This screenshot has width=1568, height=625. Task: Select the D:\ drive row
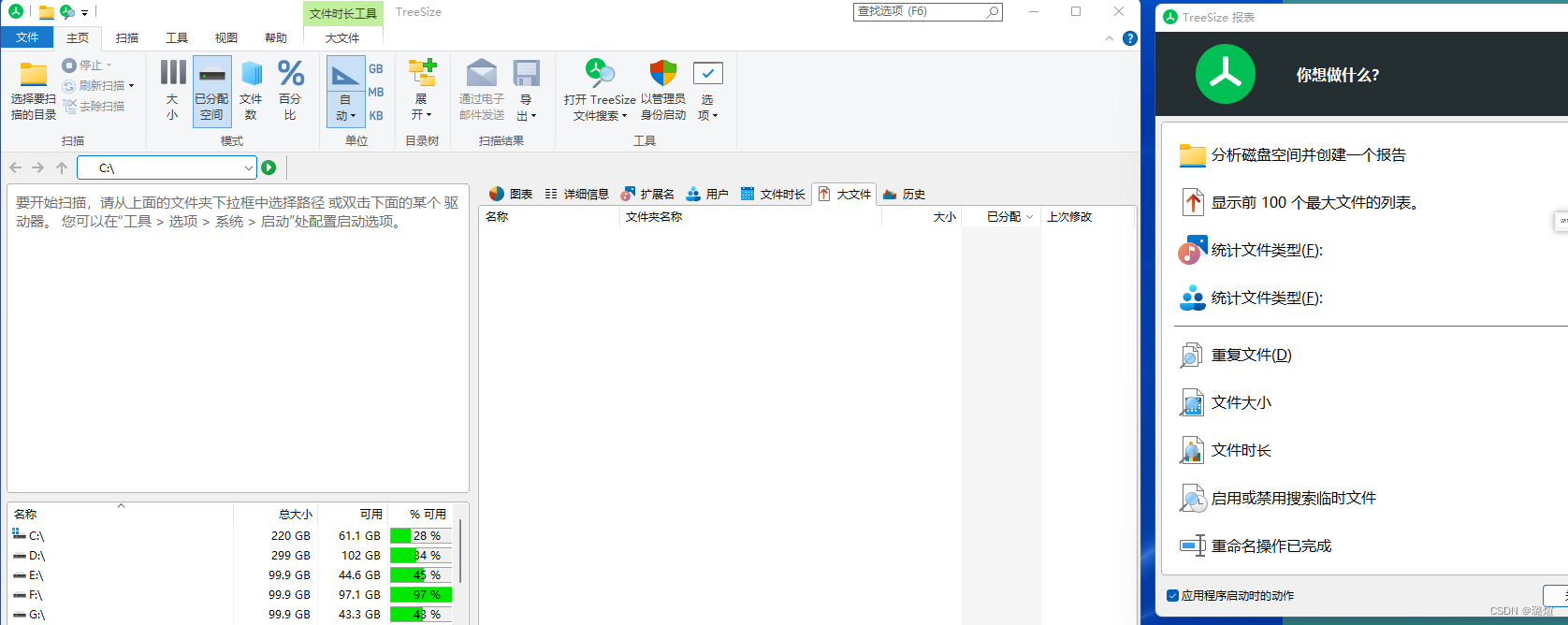coord(231,556)
